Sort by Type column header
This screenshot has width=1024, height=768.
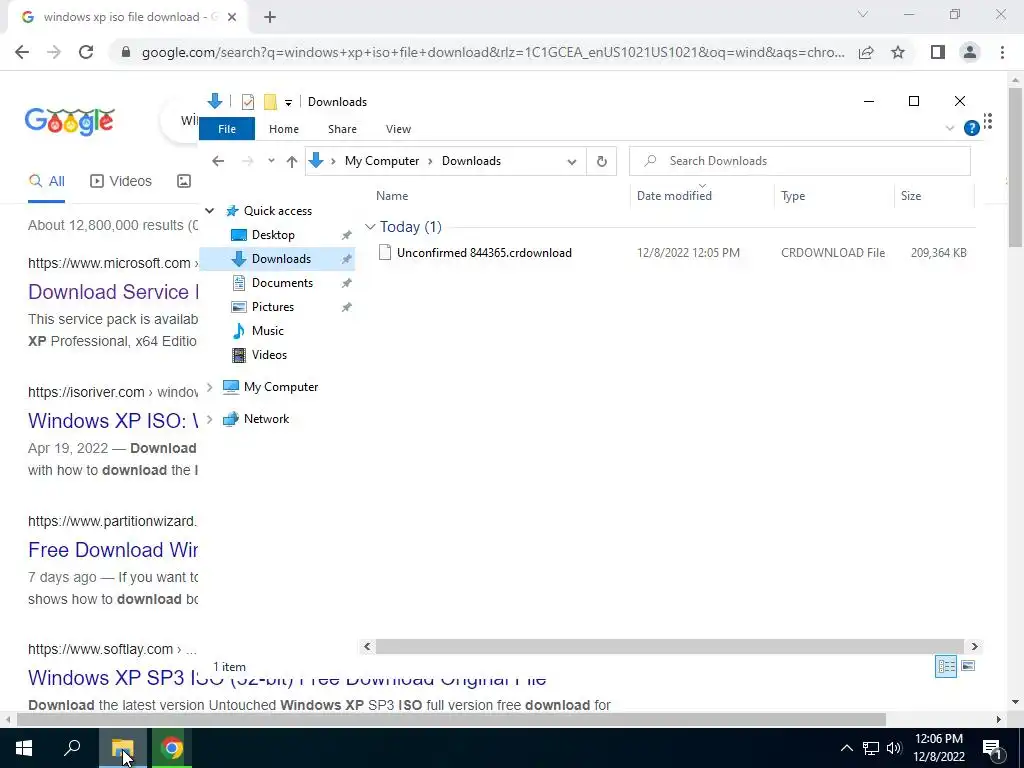793,196
